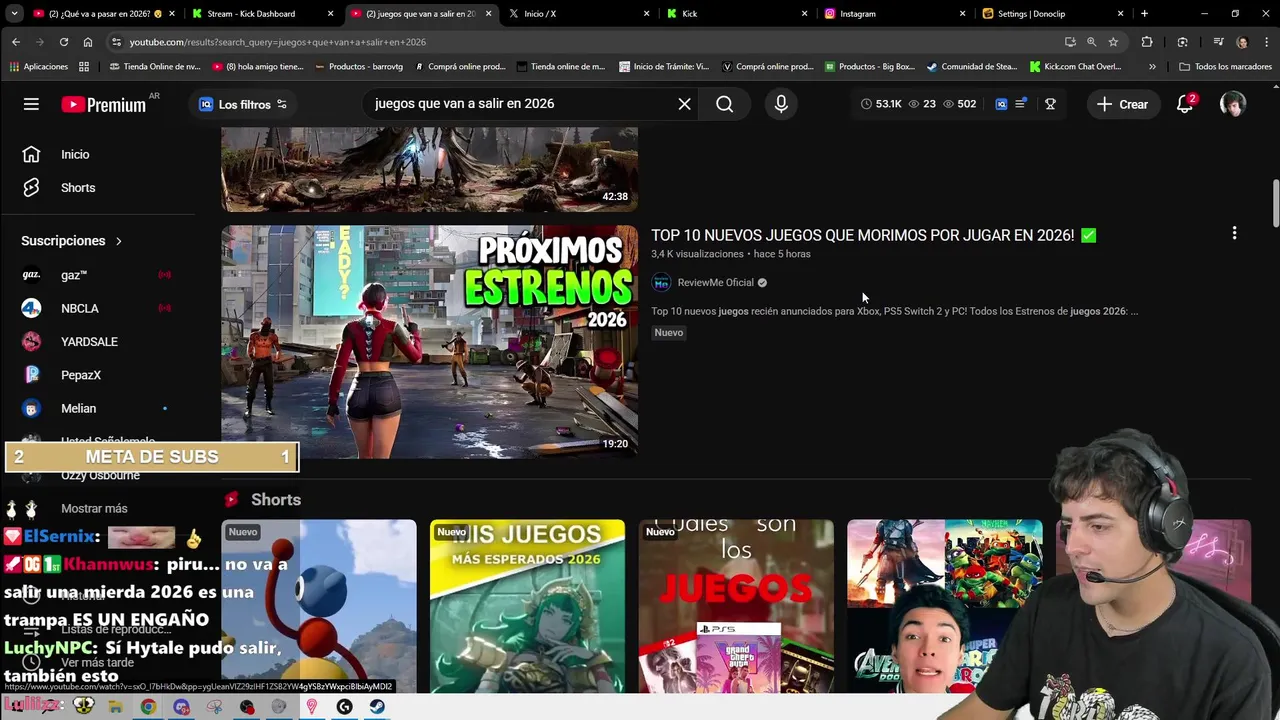Clear the search query with the X
Image resolution: width=1280 pixels, height=720 pixels.
[x=684, y=104]
